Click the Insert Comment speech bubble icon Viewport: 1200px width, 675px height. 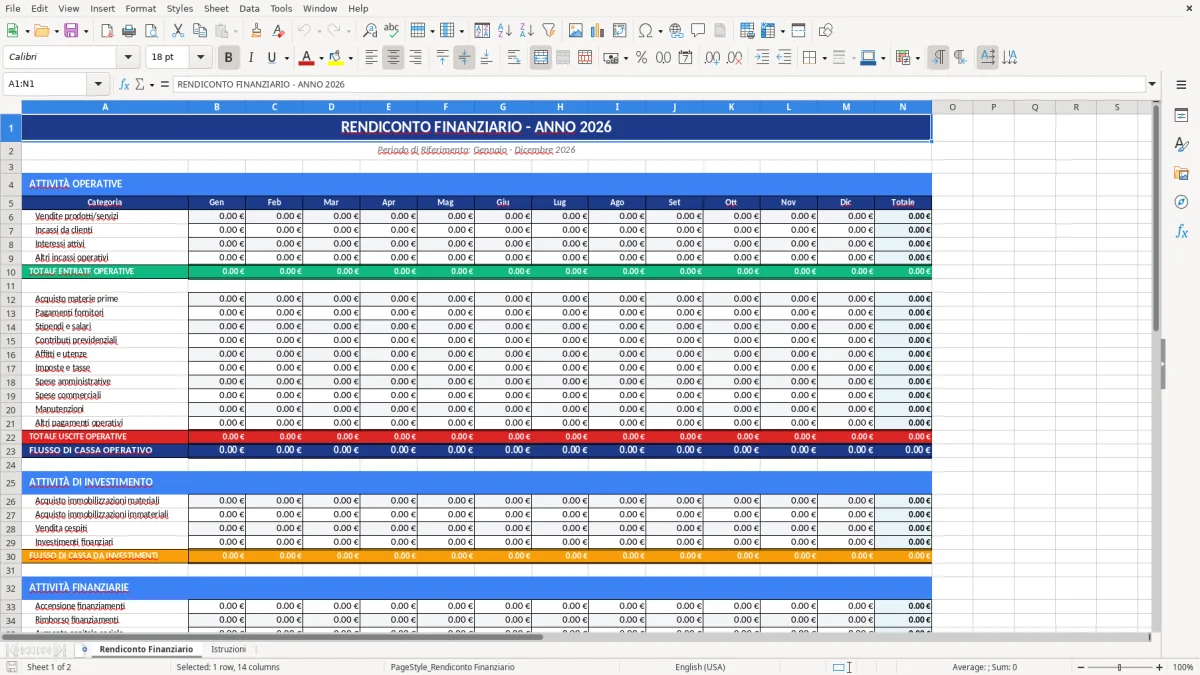point(698,31)
